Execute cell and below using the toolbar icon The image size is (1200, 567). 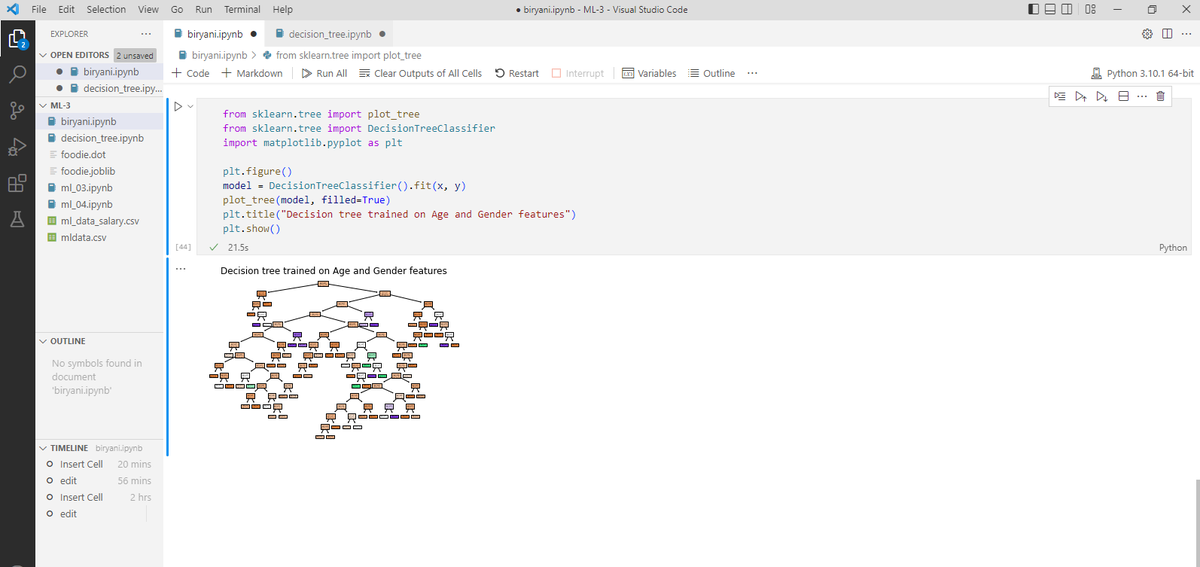coord(1101,96)
